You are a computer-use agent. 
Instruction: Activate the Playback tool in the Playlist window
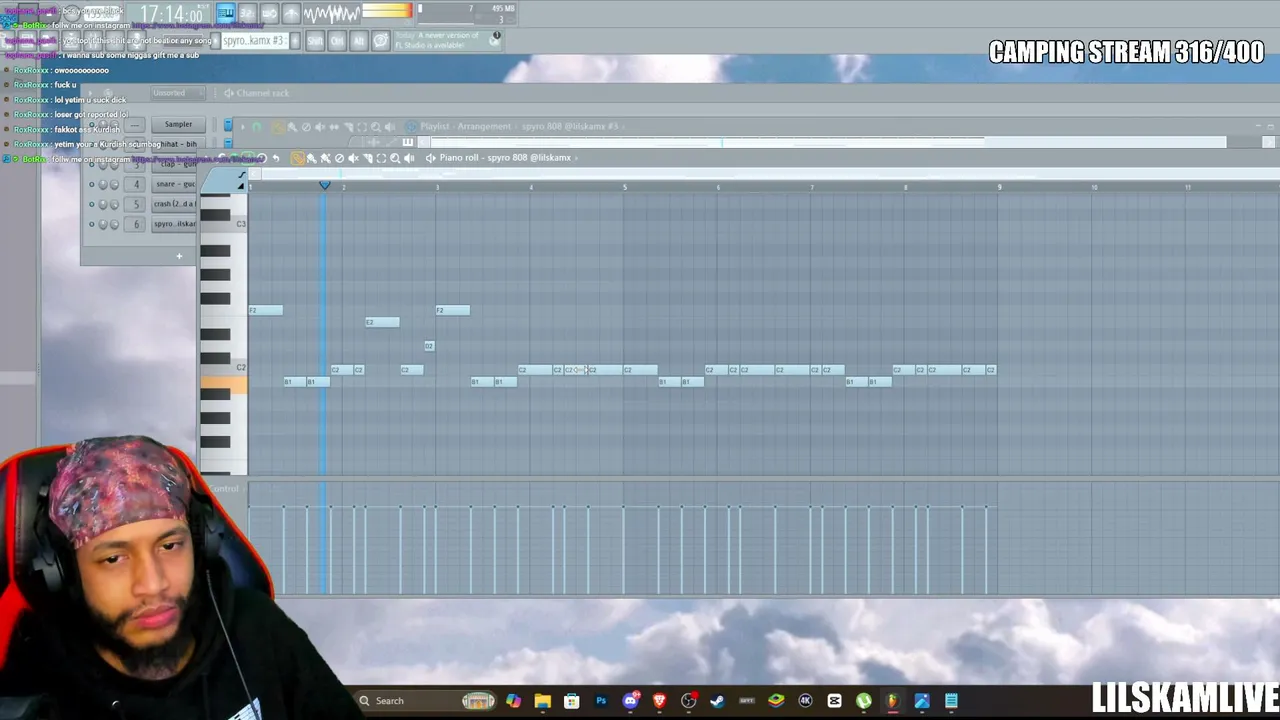(x=390, y=127)
